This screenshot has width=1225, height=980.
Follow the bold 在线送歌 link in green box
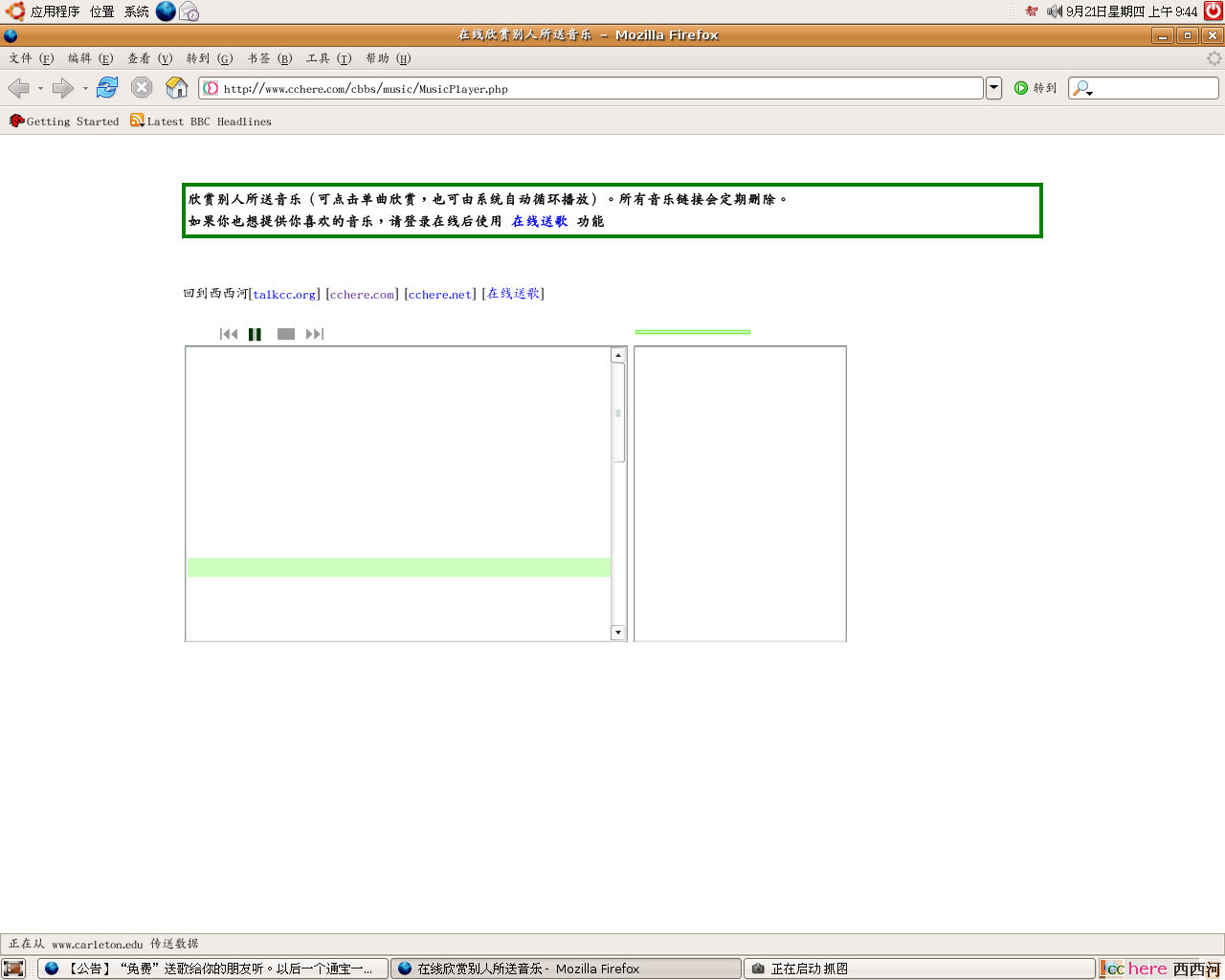tap(540, 221)
